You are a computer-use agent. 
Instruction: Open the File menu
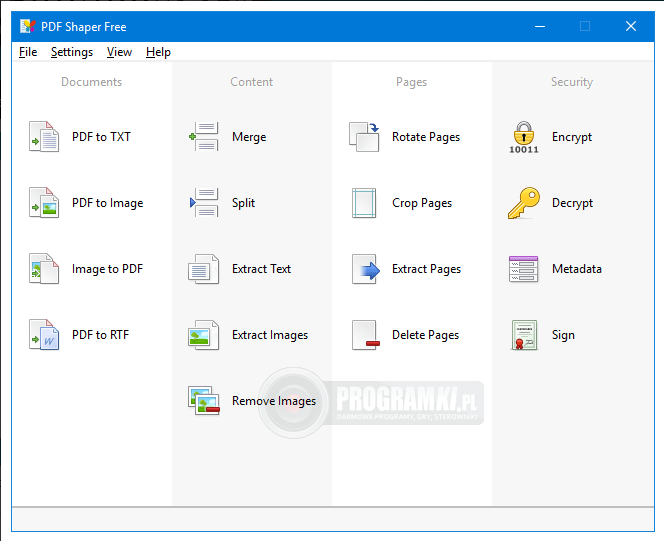coord(28,52)
